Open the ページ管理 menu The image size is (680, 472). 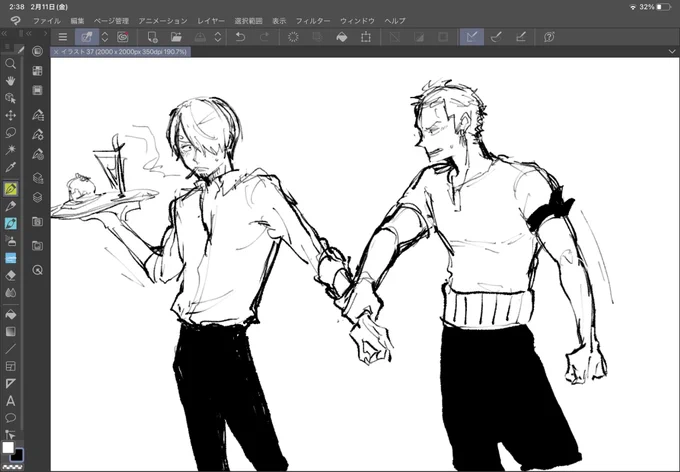pyautogui.click(x=111, y=20)
